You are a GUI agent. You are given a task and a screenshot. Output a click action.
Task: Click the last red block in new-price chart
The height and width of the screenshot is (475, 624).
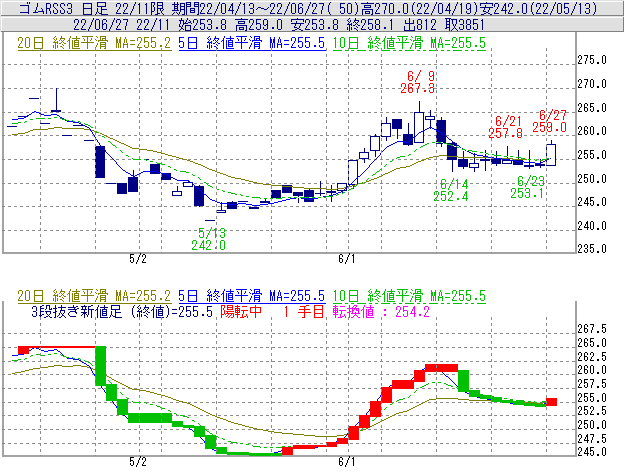[552, 402]
